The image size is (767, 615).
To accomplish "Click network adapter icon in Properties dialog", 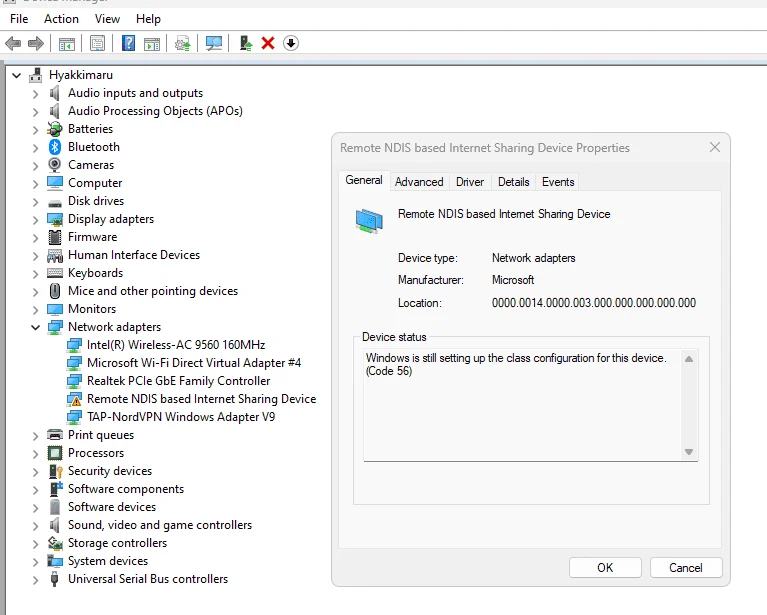I will [x=369, y=220].
